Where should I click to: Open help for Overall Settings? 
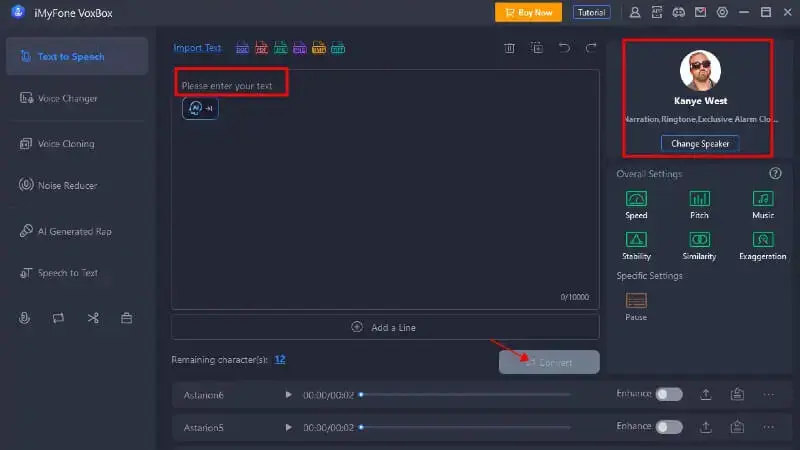(x=775, y=173)
